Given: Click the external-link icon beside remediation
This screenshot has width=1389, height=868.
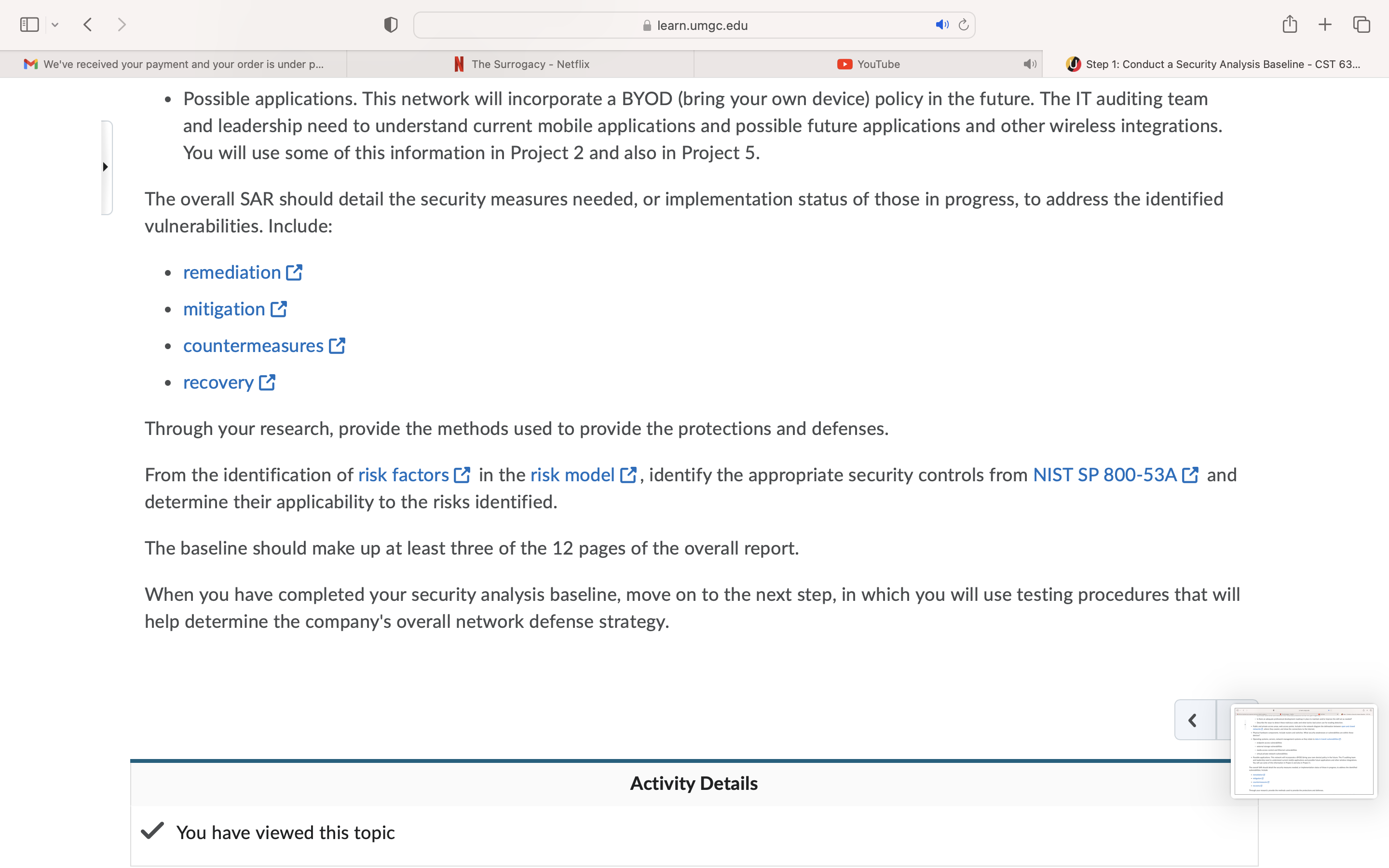Looking at the screenshot, I should point(295,272).
